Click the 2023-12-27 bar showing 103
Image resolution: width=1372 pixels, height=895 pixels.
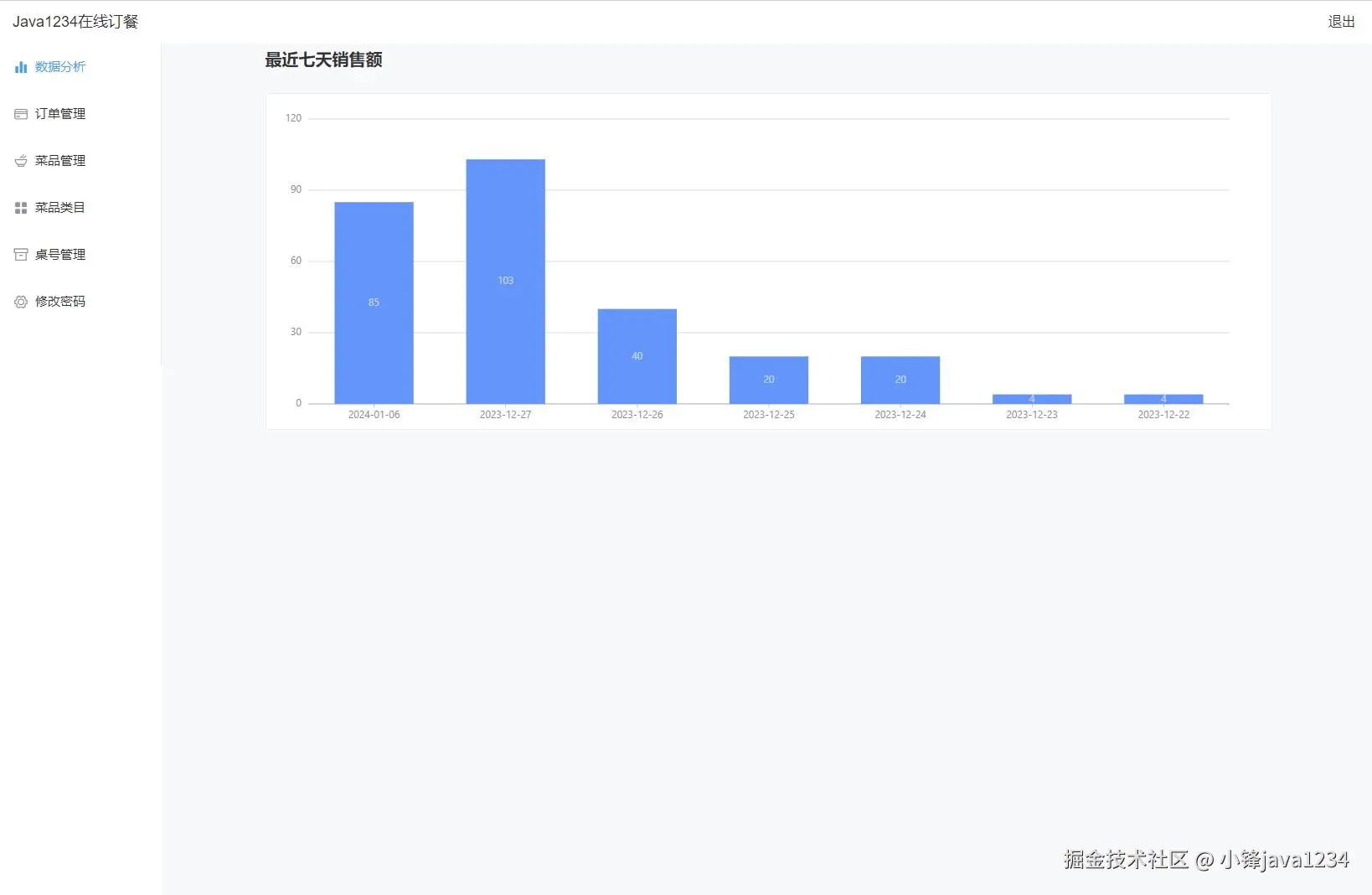click(x=505, y=282)
